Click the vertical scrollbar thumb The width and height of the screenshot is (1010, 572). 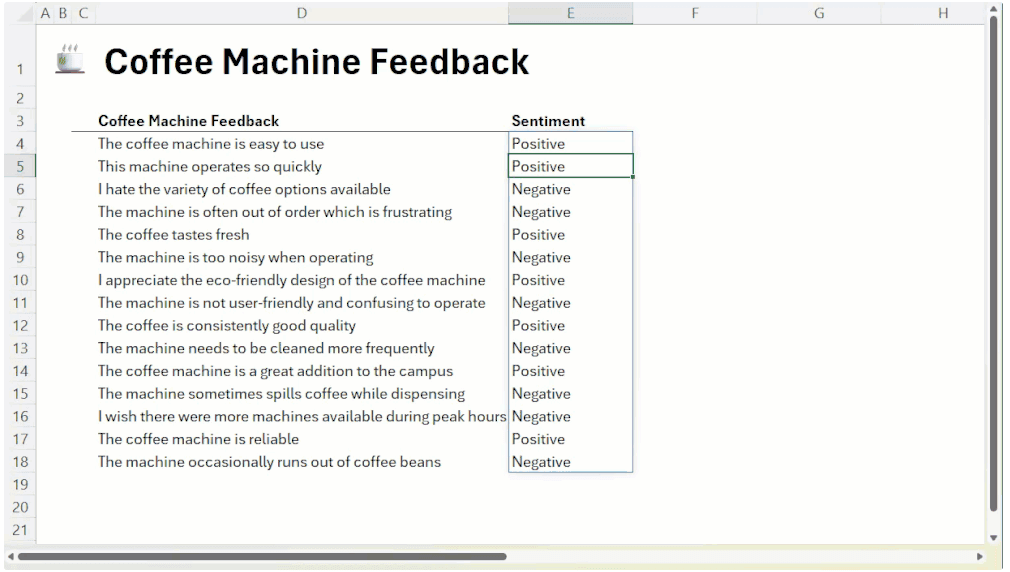pos(994,263)
